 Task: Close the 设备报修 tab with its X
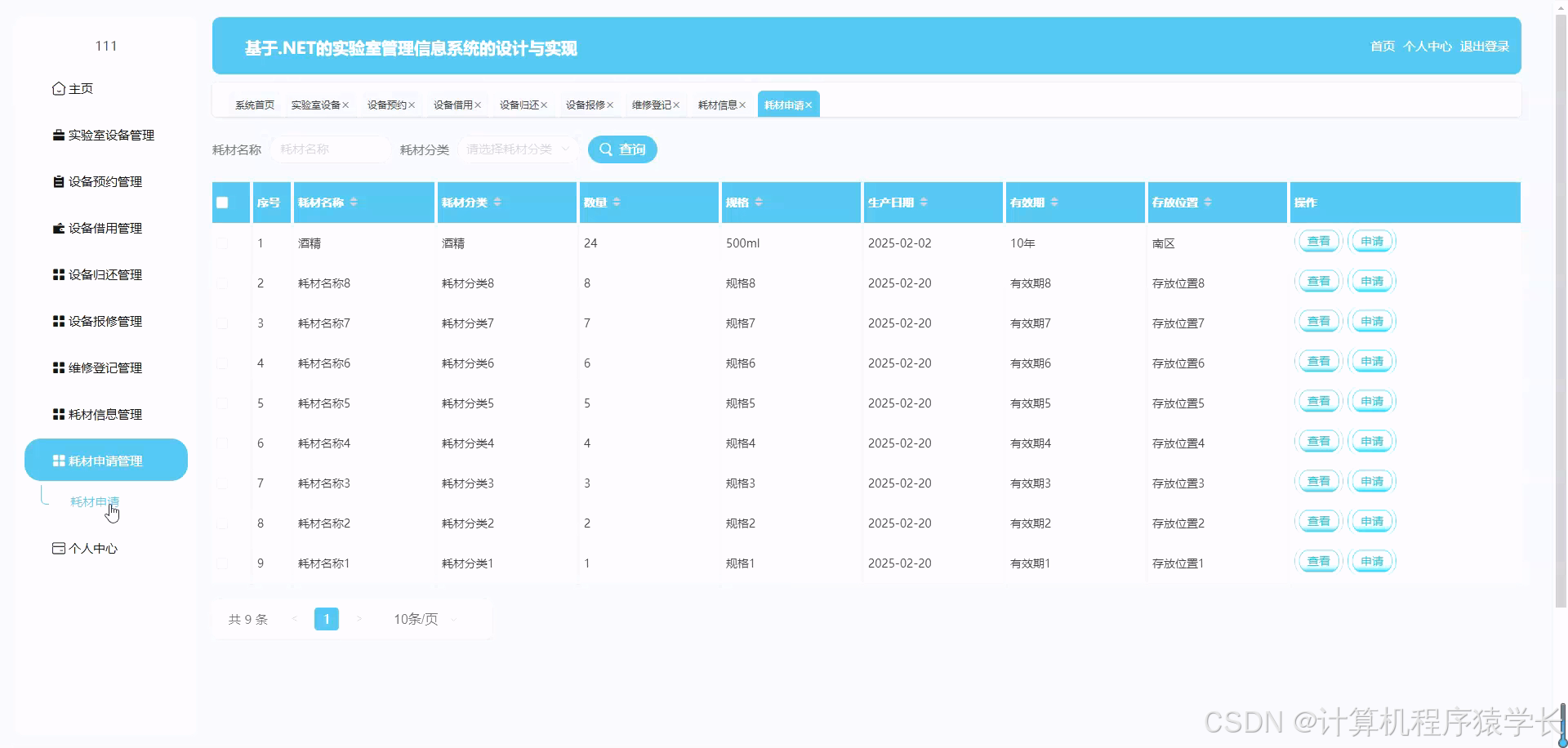tap(610, 105)
